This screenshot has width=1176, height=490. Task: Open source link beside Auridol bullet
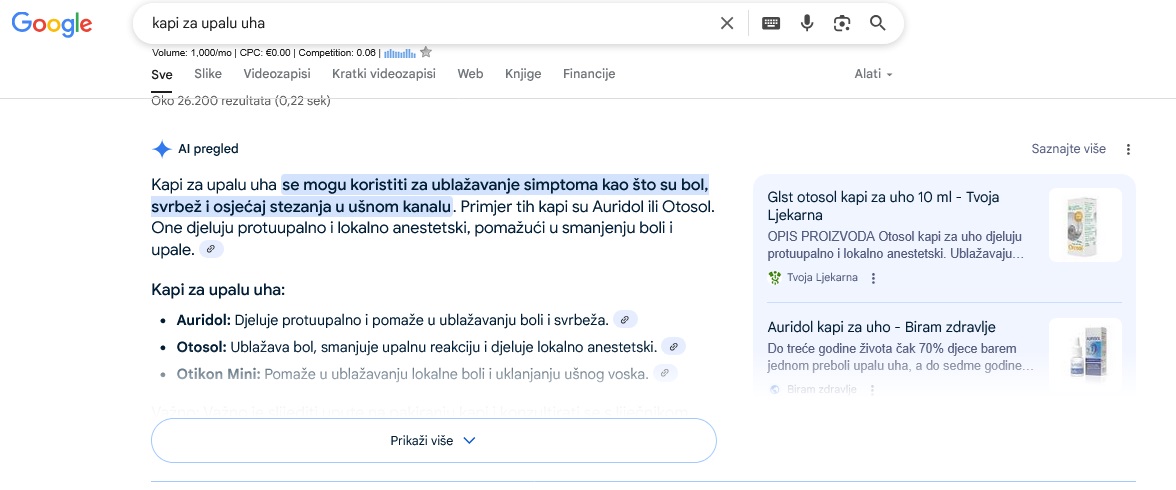[x=626, y=320]
